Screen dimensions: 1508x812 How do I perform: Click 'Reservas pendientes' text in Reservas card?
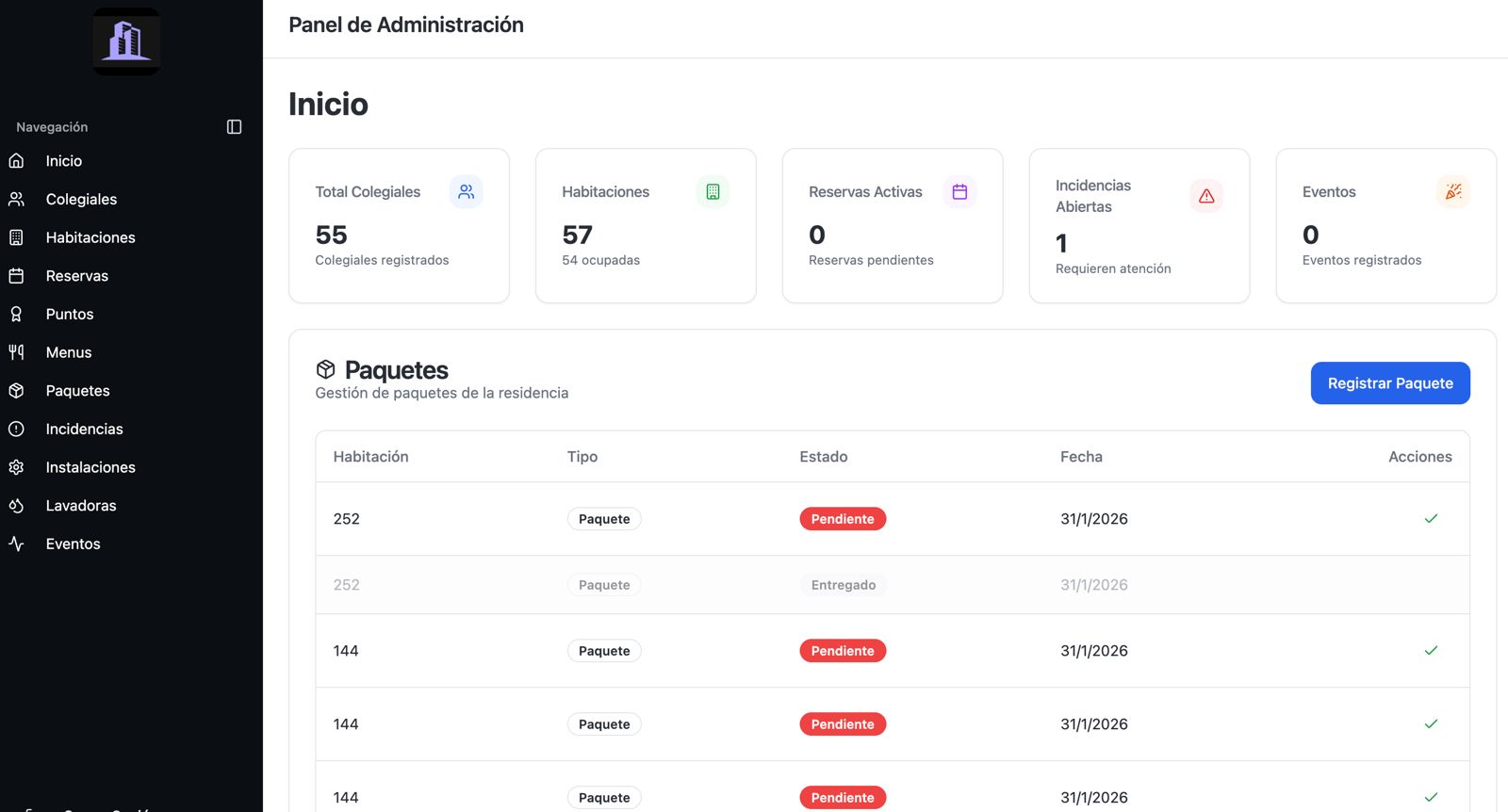click(x=871, y=260)
